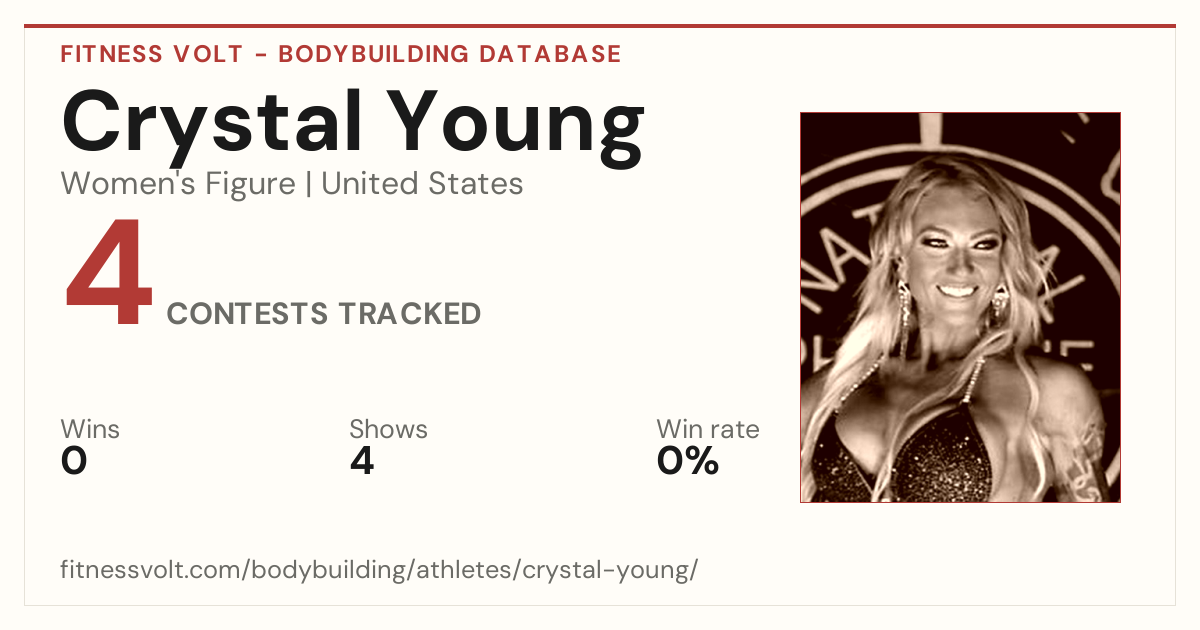Click the separator bar between Figure and United
The image size is (1200, 630).
[x=308, y=185]
